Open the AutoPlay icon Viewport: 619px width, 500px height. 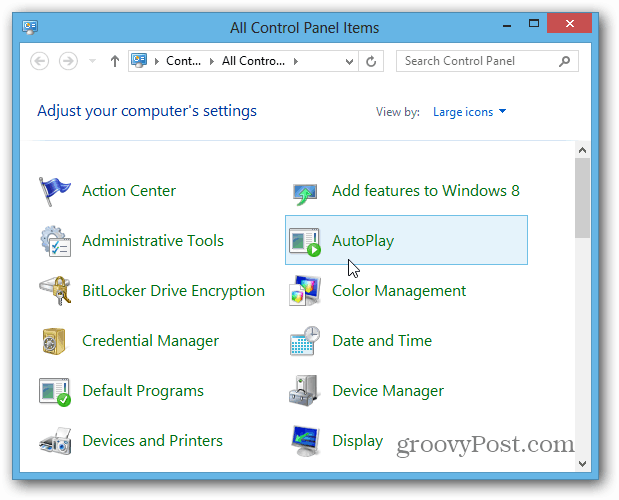click(305, 242)
